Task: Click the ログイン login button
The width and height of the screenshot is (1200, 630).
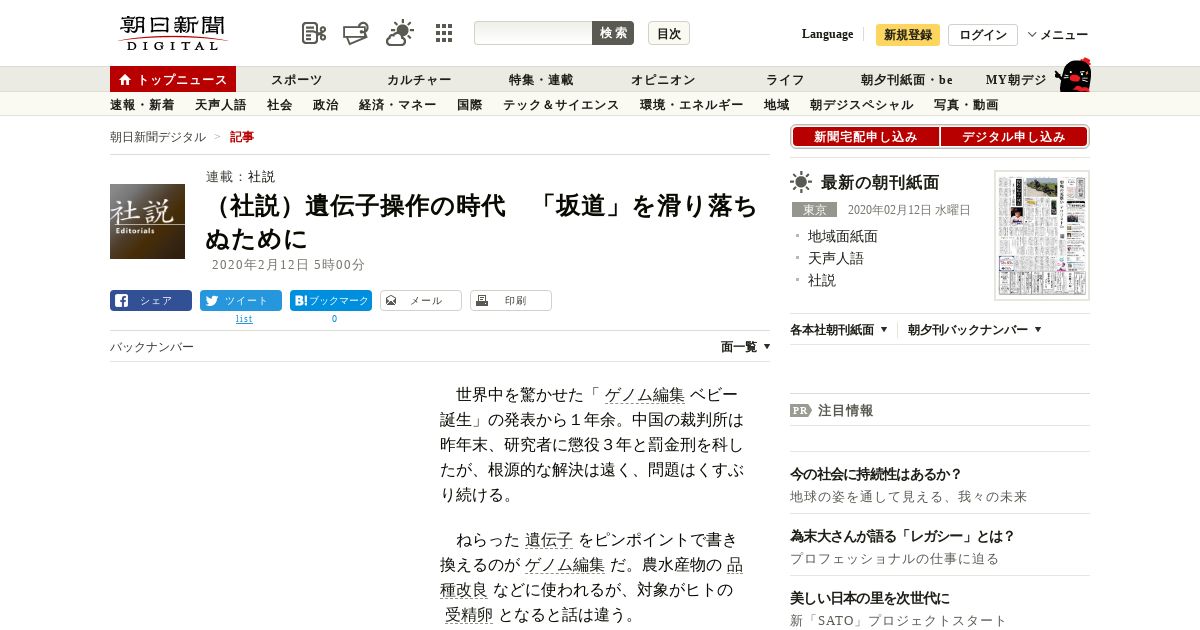Action: click(983, 35)
